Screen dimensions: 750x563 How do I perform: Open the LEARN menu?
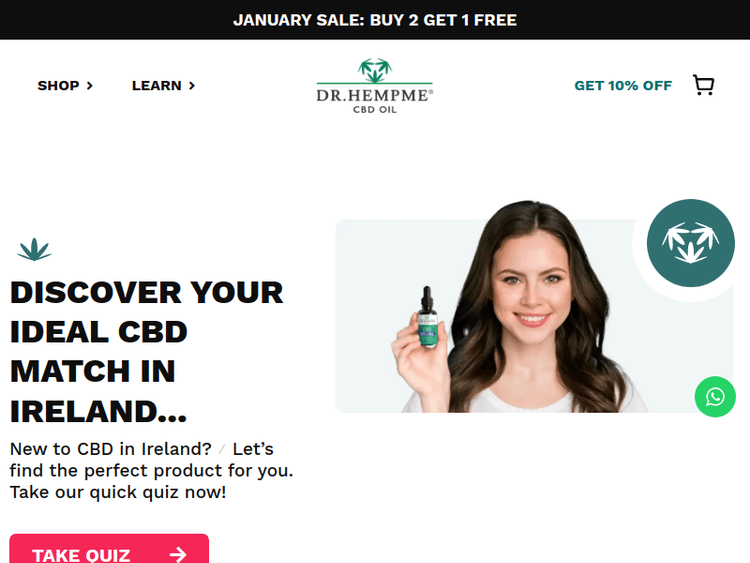[164, 86]
